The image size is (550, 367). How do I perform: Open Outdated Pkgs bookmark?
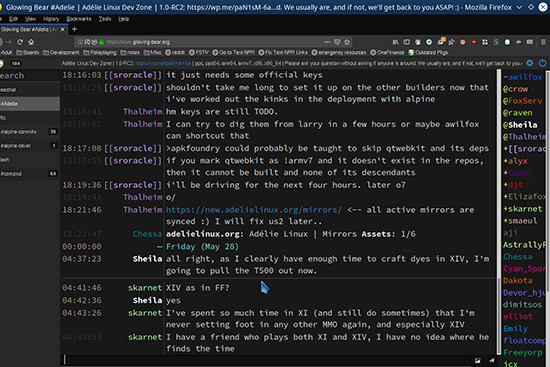[428, 53]
